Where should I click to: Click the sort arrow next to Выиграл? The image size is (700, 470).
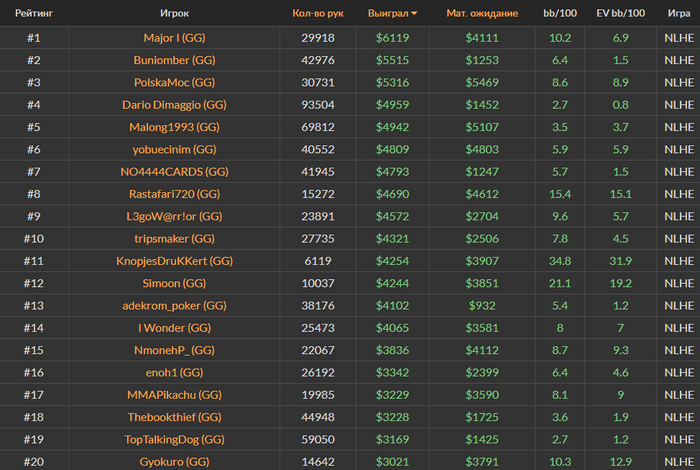414,13
